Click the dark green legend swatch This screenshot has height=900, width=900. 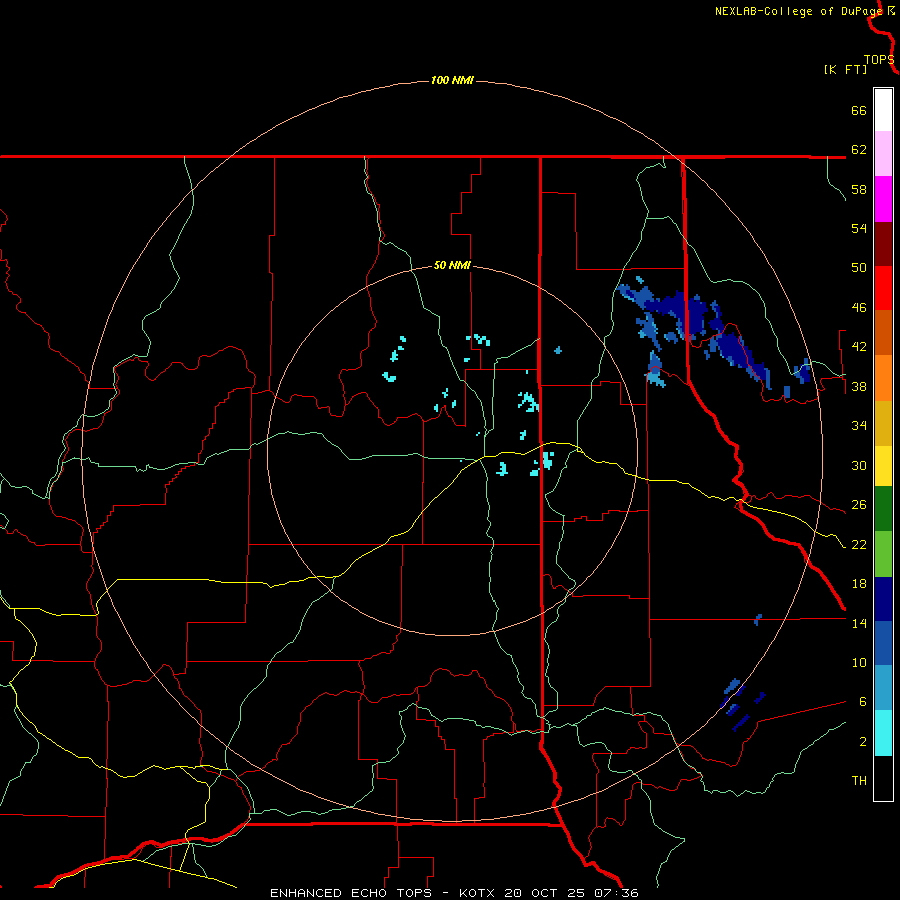click(x=883, y=509)
